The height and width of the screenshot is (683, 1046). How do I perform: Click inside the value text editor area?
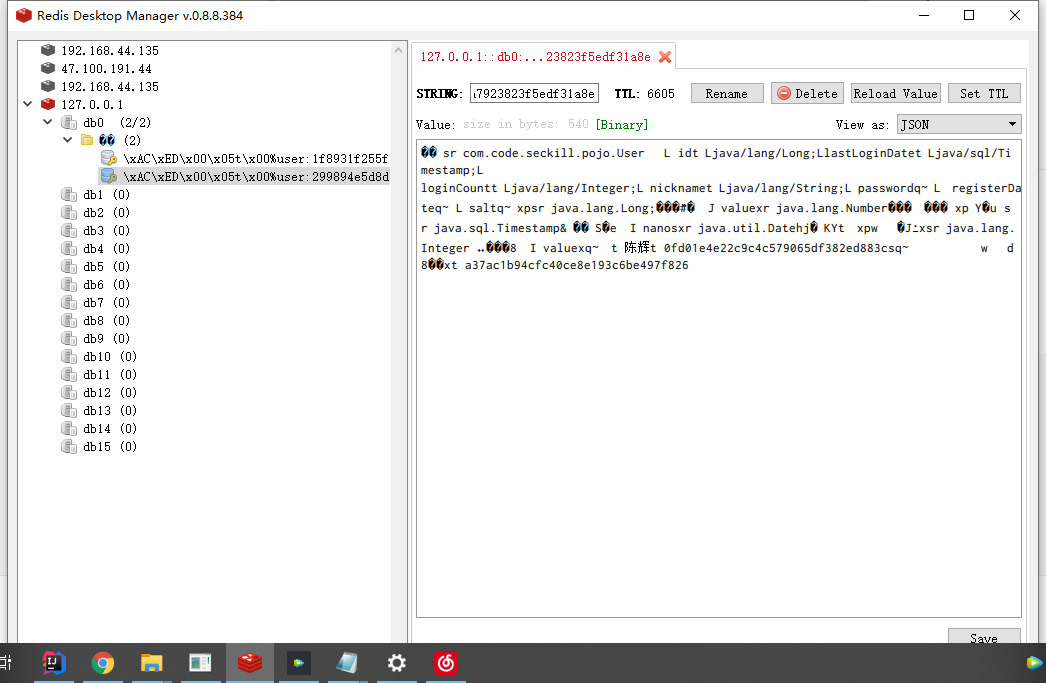(x=718, y=378)
